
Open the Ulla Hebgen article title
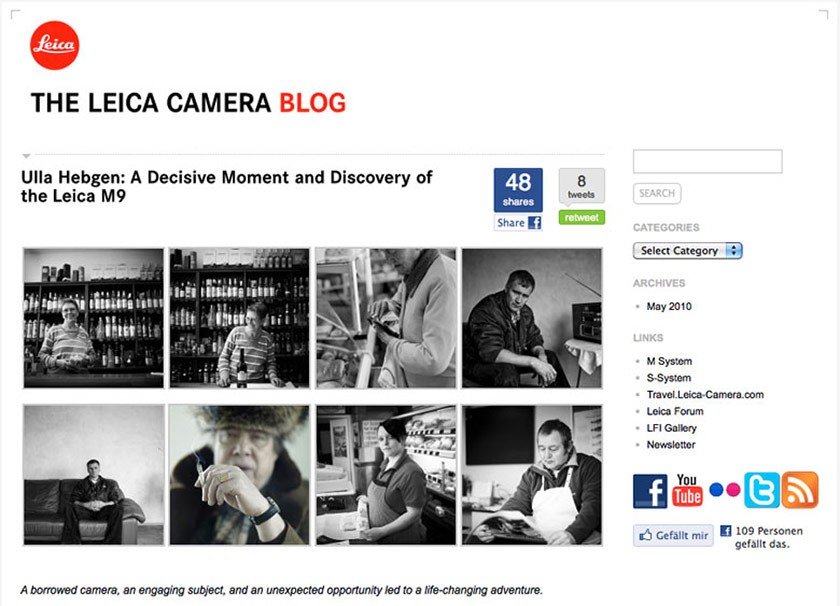click(226, 186)
